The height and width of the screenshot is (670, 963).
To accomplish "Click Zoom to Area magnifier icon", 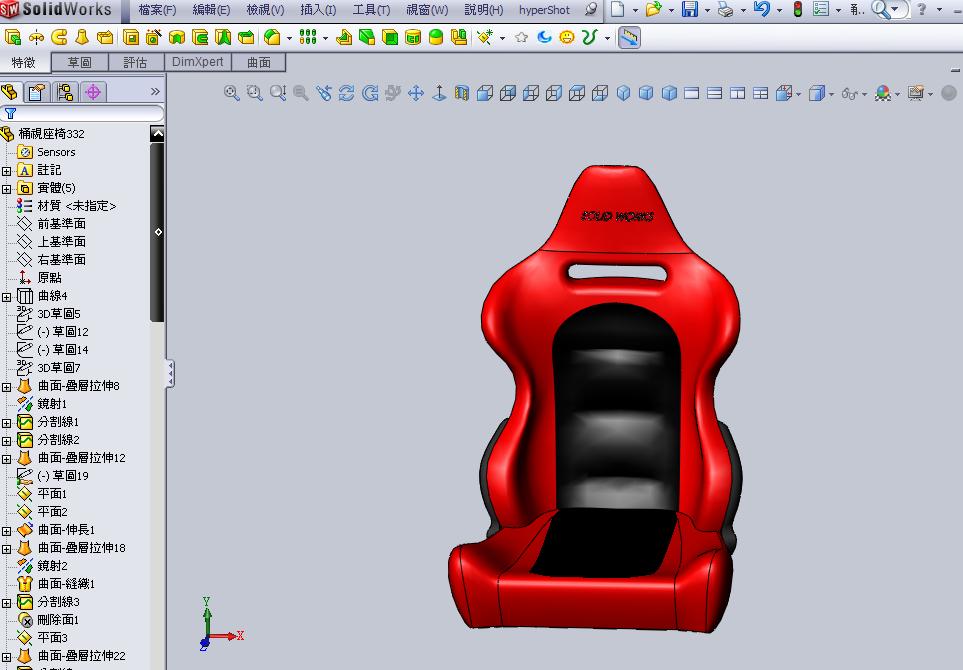I will coord(254,93).
